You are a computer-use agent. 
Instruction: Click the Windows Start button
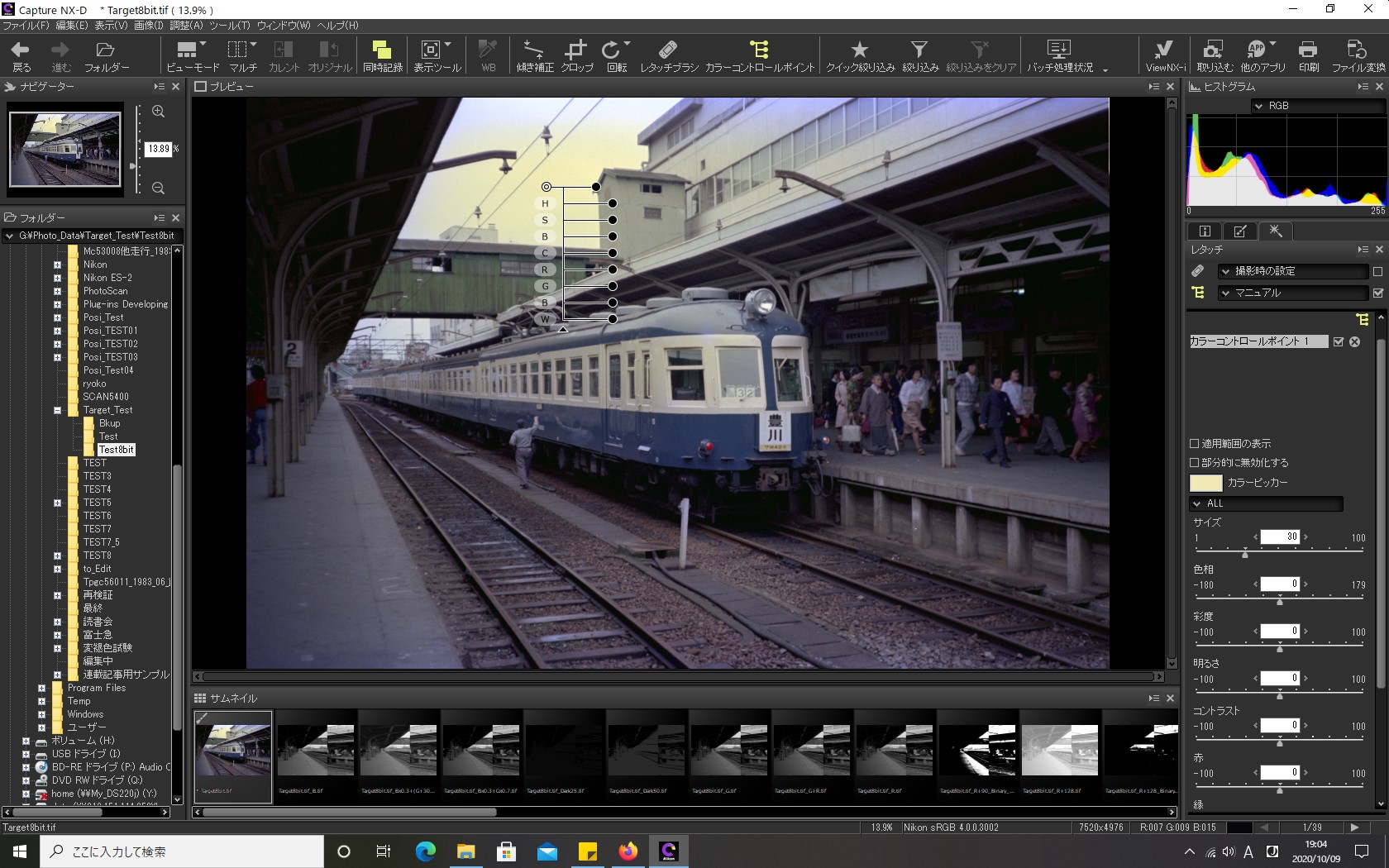tap(20, 851)
